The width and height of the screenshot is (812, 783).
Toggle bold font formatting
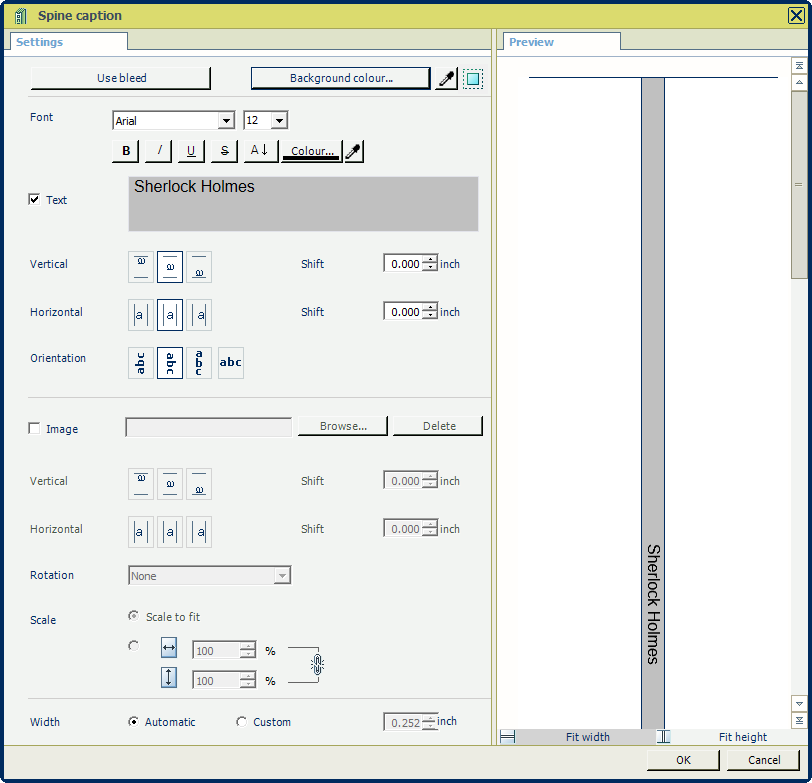(x=125, y=151)
